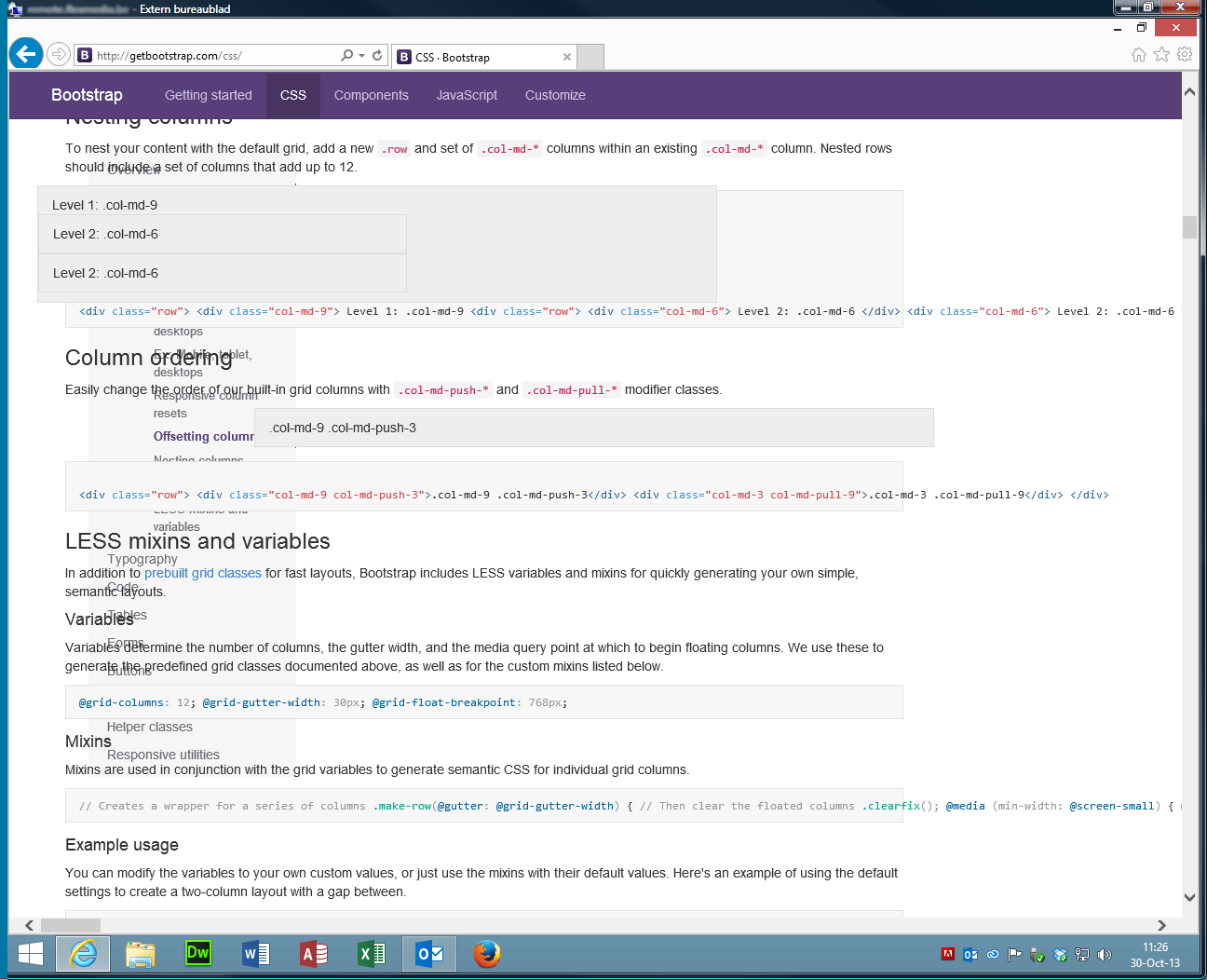This screenshot has height=980, width=1207.
Task: Select the CSS nav item
Action: tap(293, 95)
